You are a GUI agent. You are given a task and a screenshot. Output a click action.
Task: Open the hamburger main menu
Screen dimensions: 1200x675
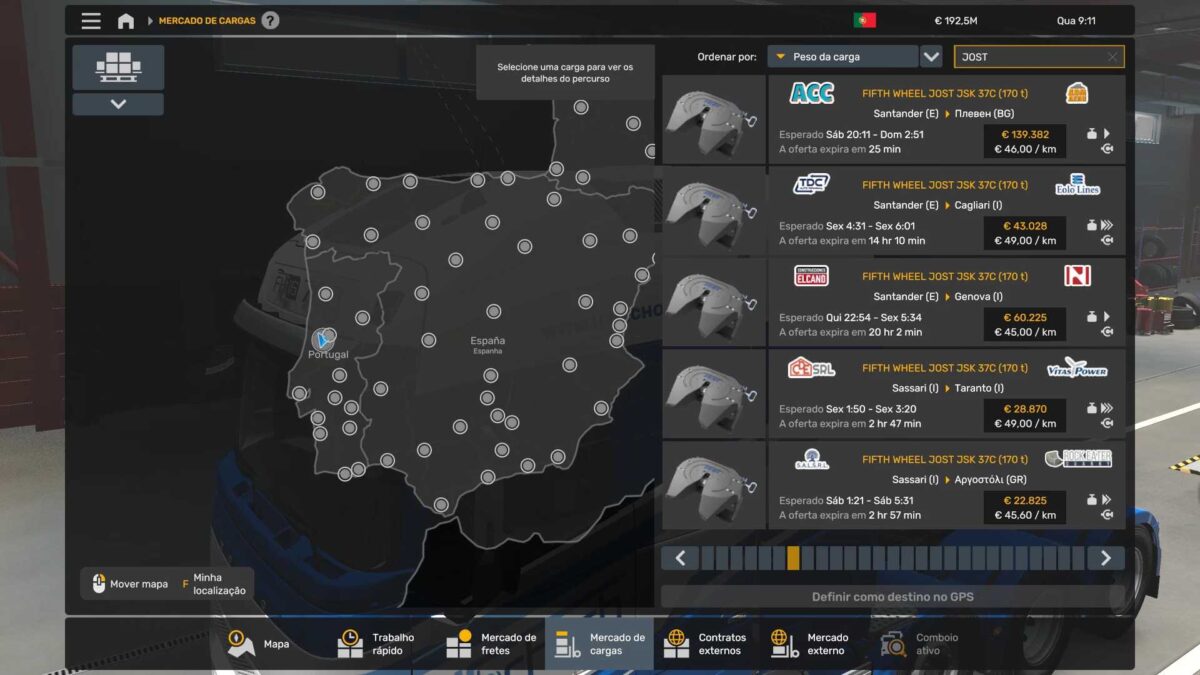point(91,21)
